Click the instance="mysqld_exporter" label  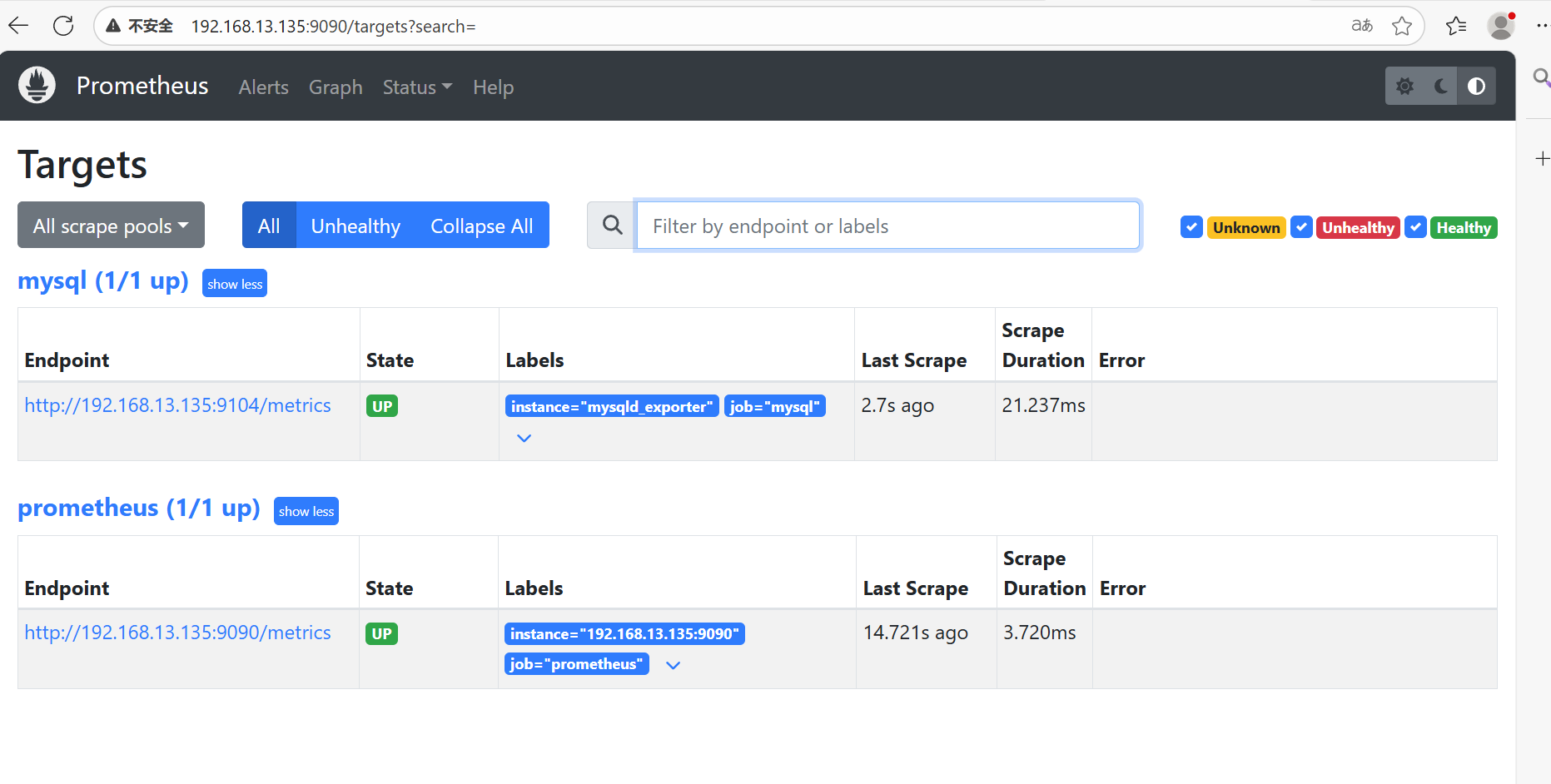point(612,406)
